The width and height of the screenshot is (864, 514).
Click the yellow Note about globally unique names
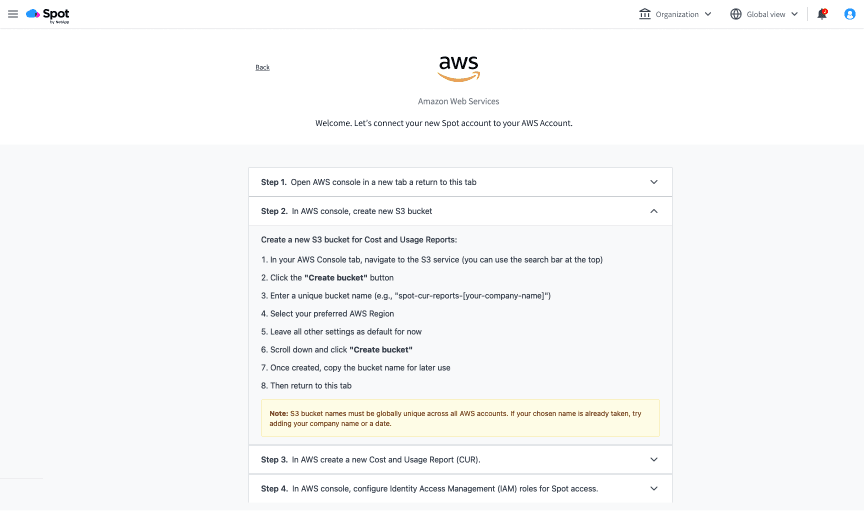pos(460,418)
